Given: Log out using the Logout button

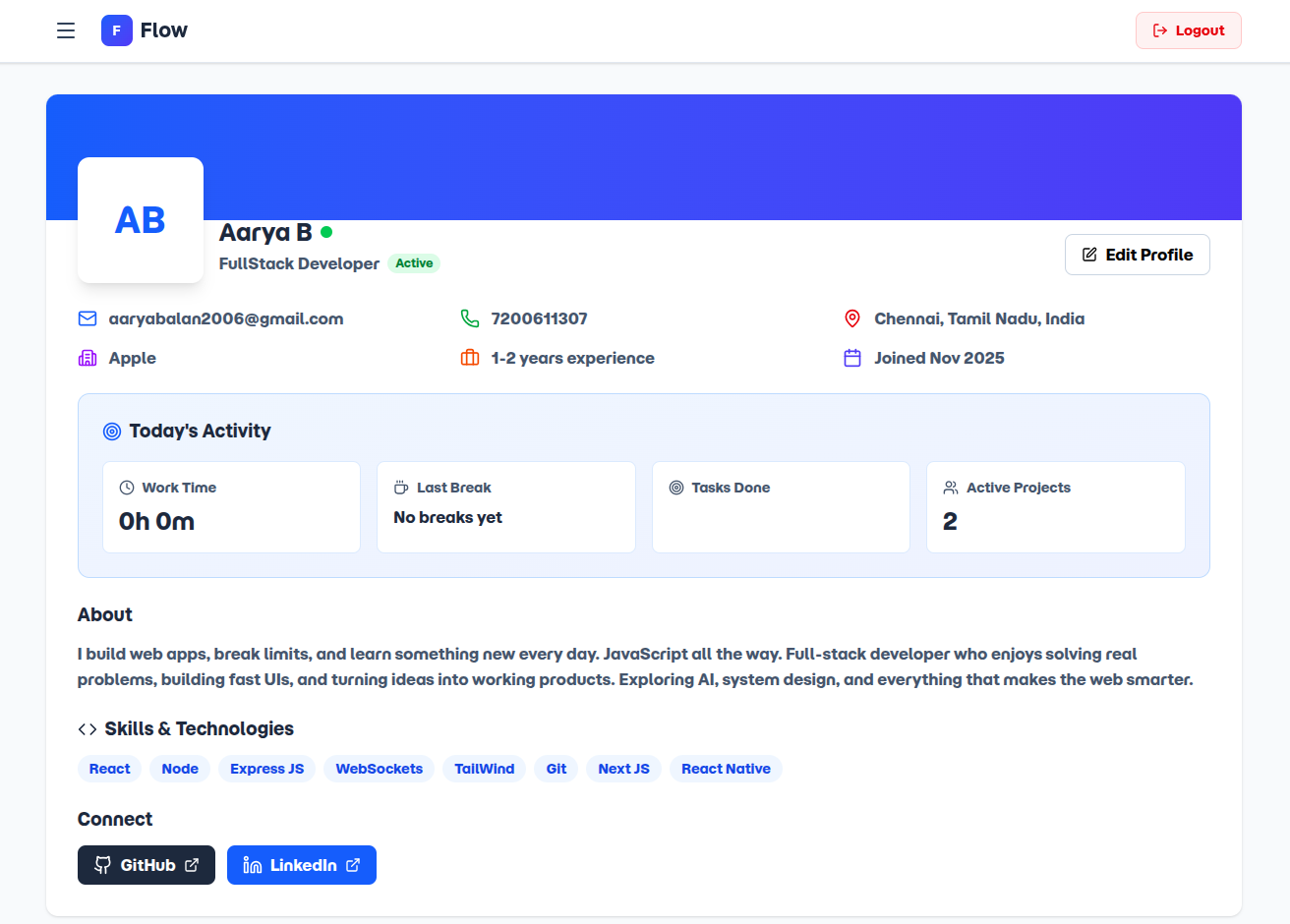Looking at the screenshot, I should tap(1189, 30).
